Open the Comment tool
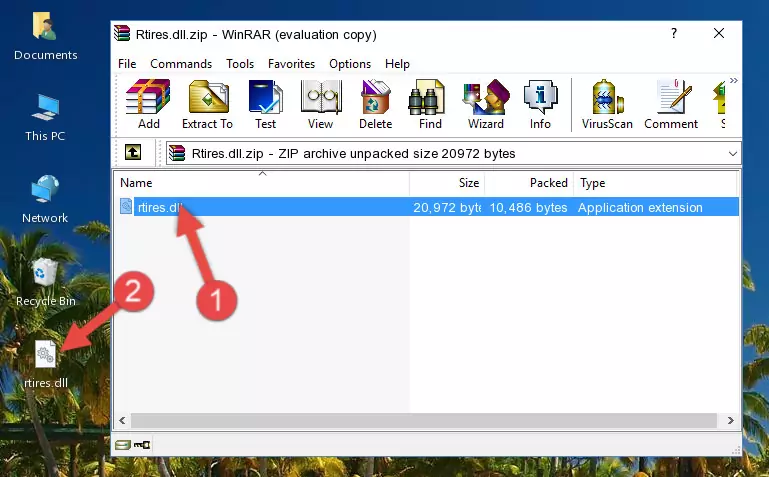 pos(671,104)
